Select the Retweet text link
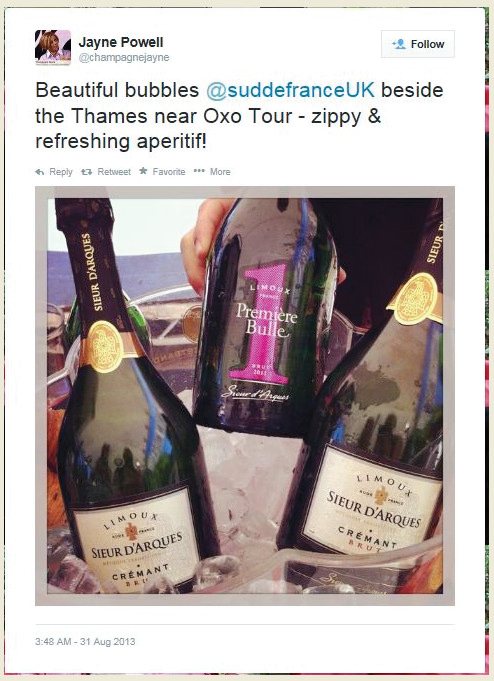 click(114, 172)
